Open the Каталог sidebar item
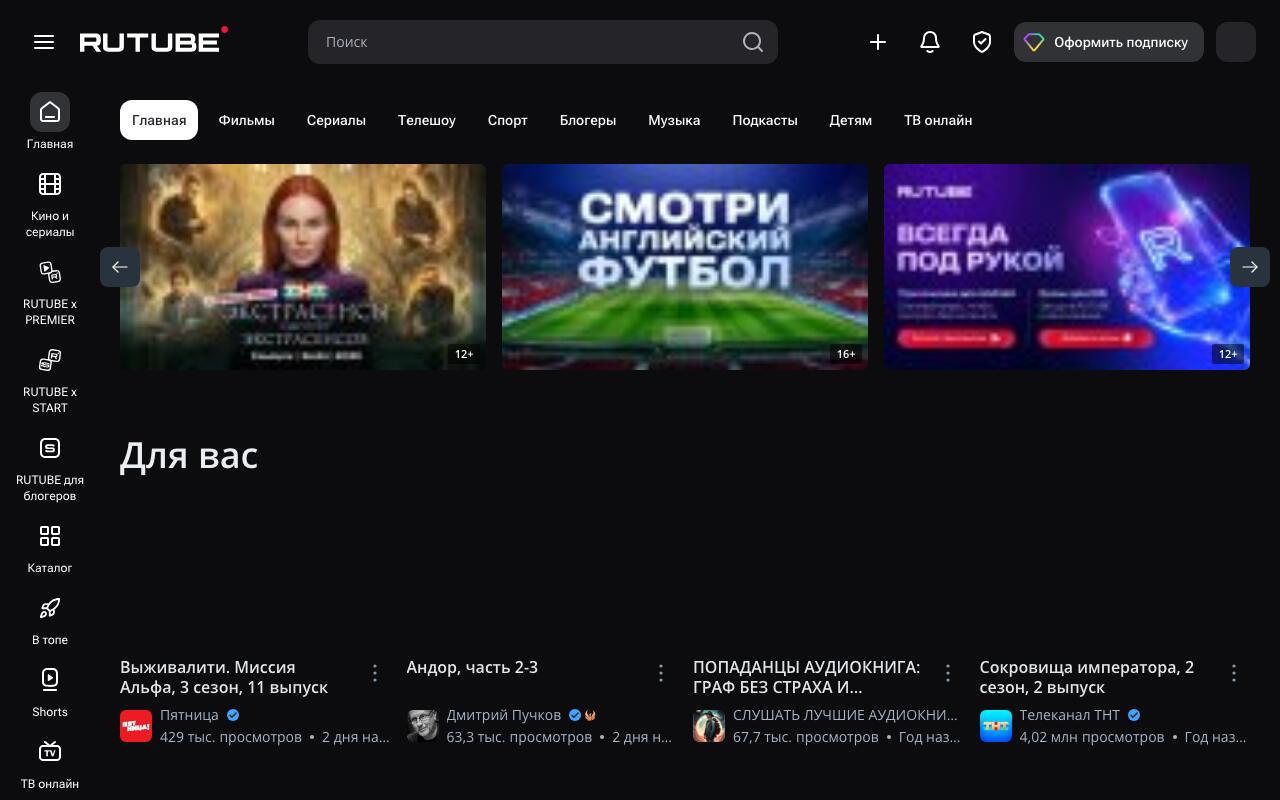The height and width of the screenshot is (800, 1280). click(50, 548)
